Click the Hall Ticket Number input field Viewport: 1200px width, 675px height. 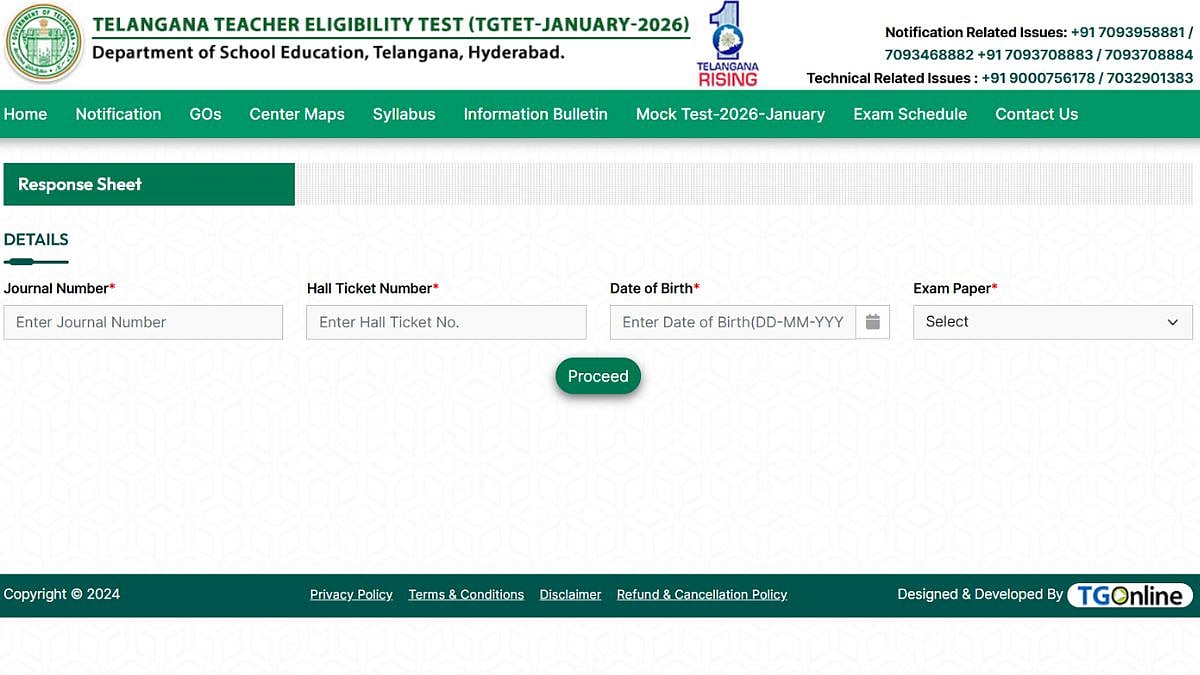click(x=446, y=322)
